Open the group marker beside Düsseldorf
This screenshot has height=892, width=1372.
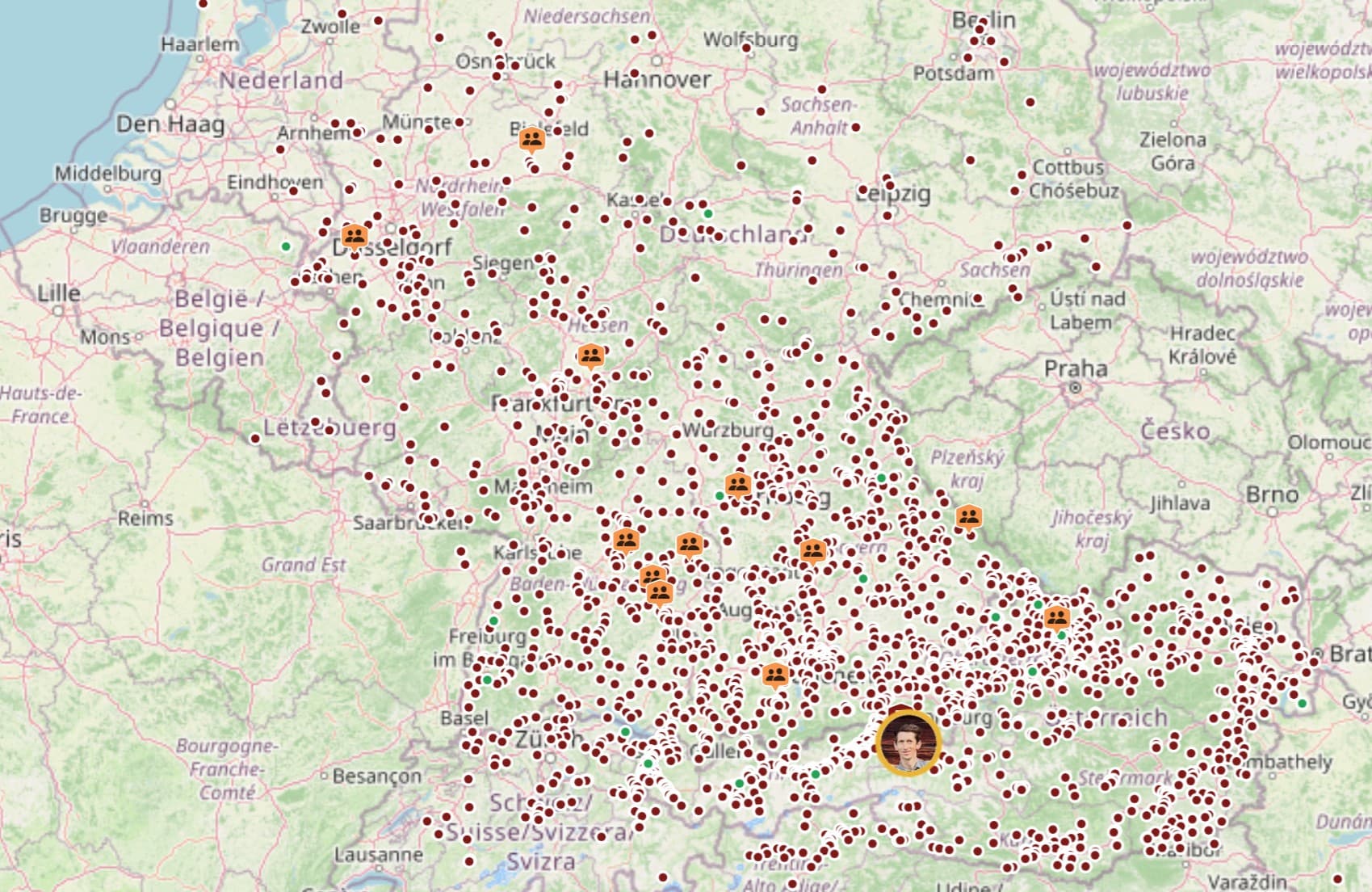(x=354, y=236)
